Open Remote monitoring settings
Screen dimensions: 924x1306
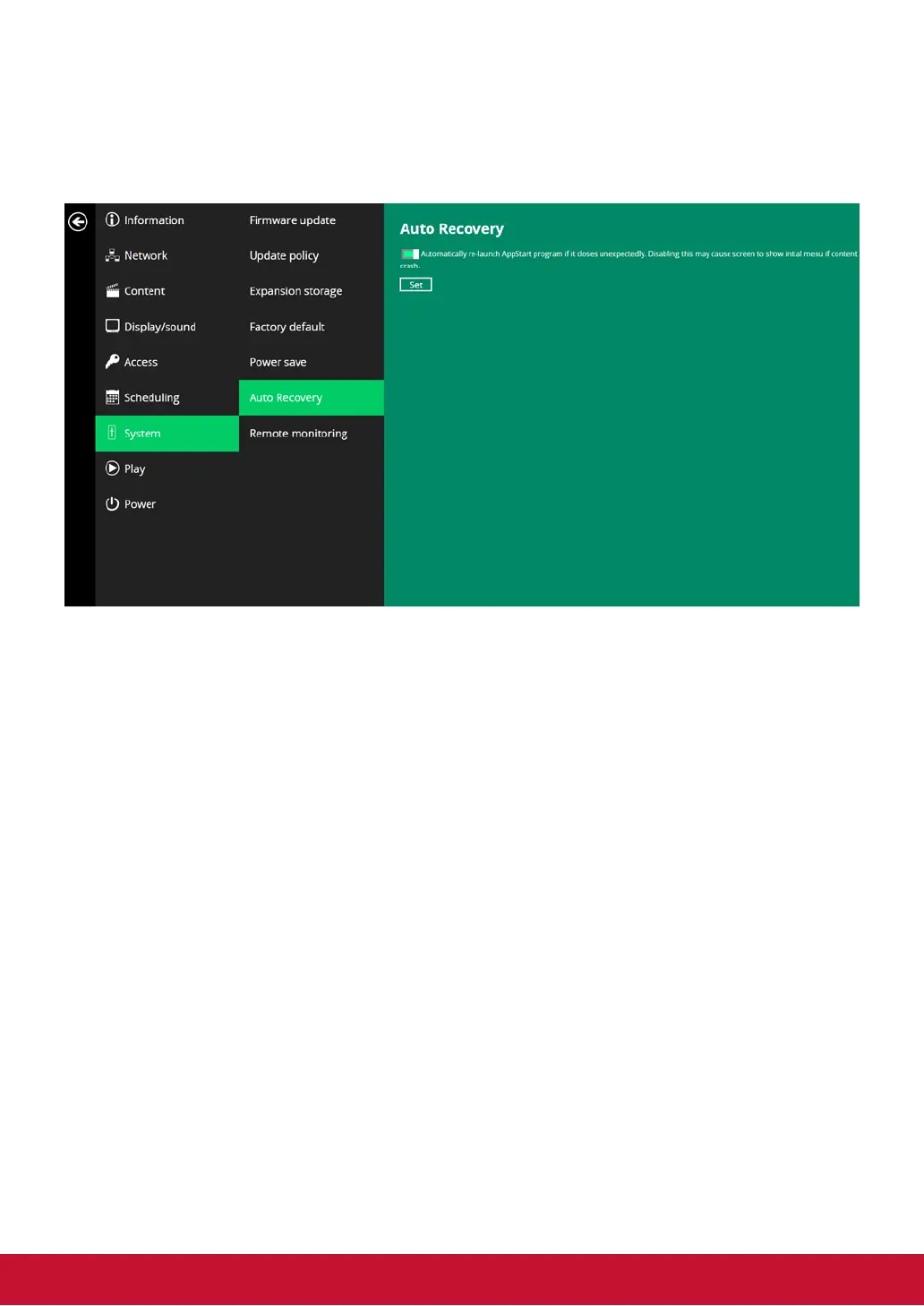[x=298, y=434]
